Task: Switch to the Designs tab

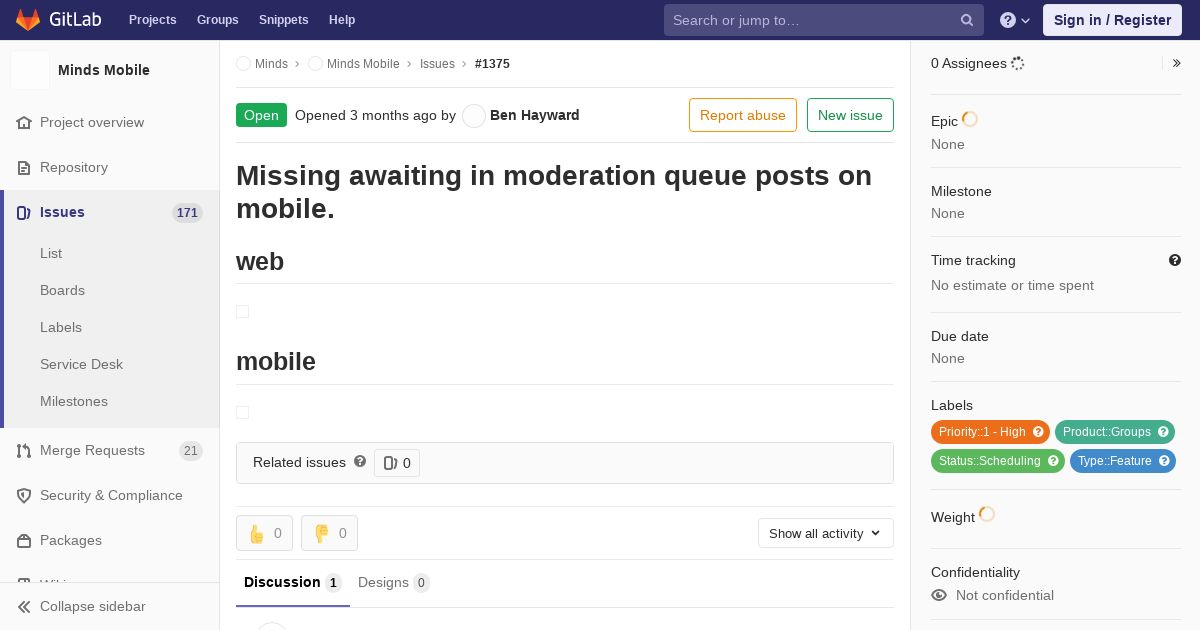Action: 393,583
